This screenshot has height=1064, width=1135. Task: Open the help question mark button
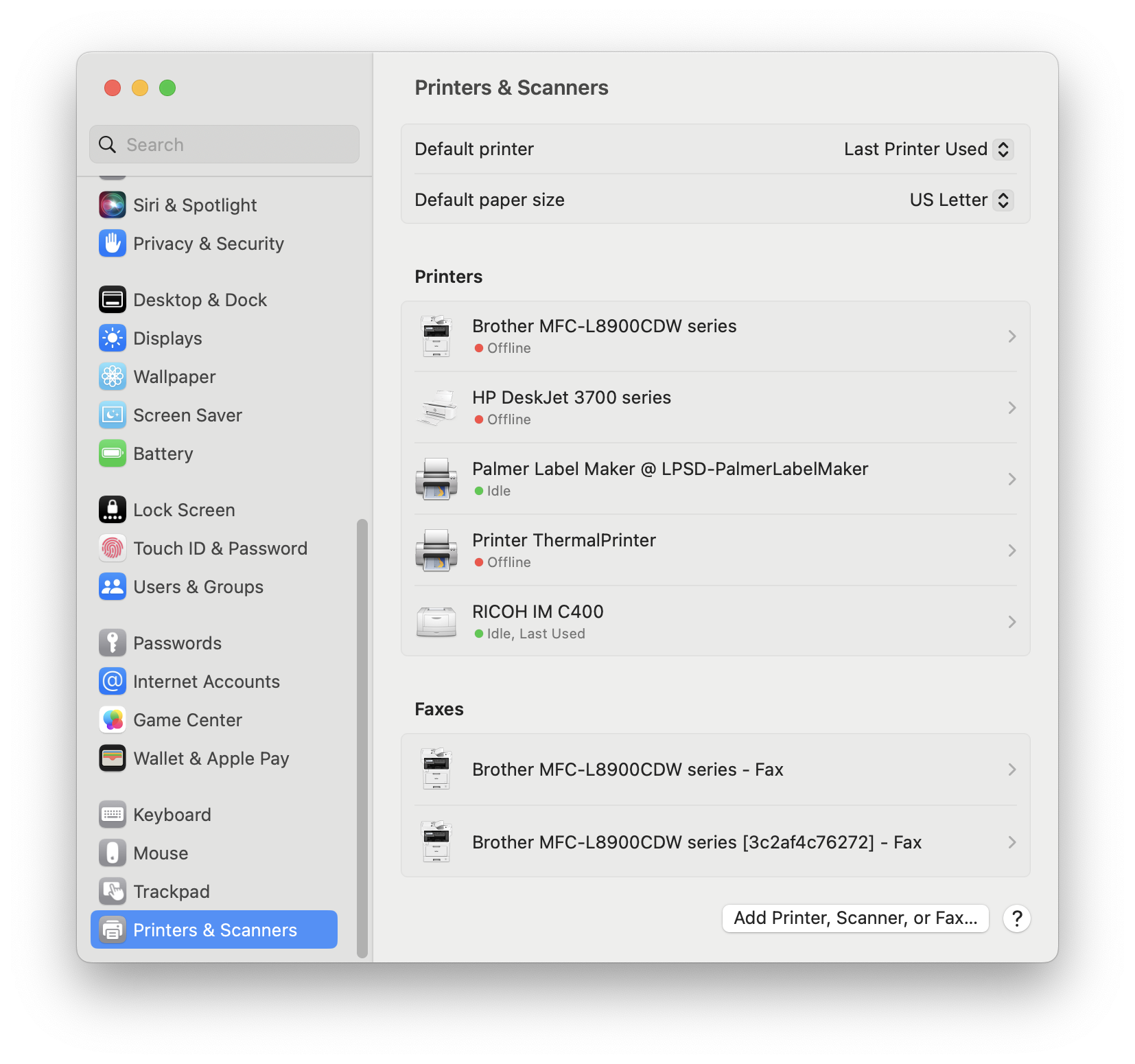coord(1017,918)
